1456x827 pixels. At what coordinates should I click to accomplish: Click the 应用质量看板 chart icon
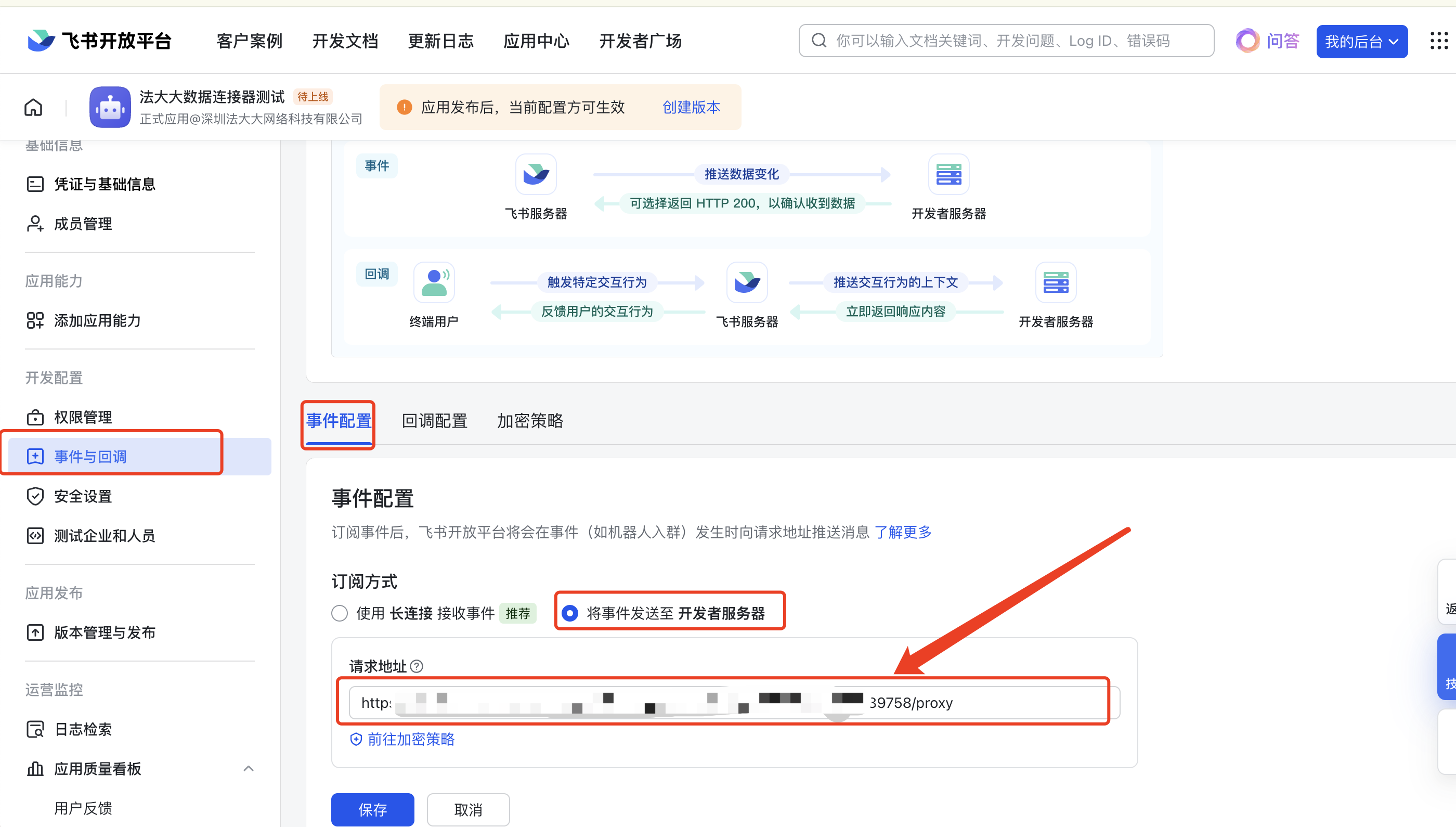pos(35,769)
